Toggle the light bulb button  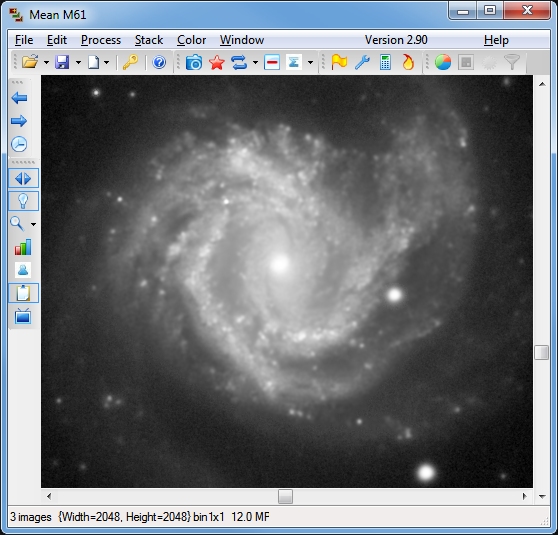[23, 201]
